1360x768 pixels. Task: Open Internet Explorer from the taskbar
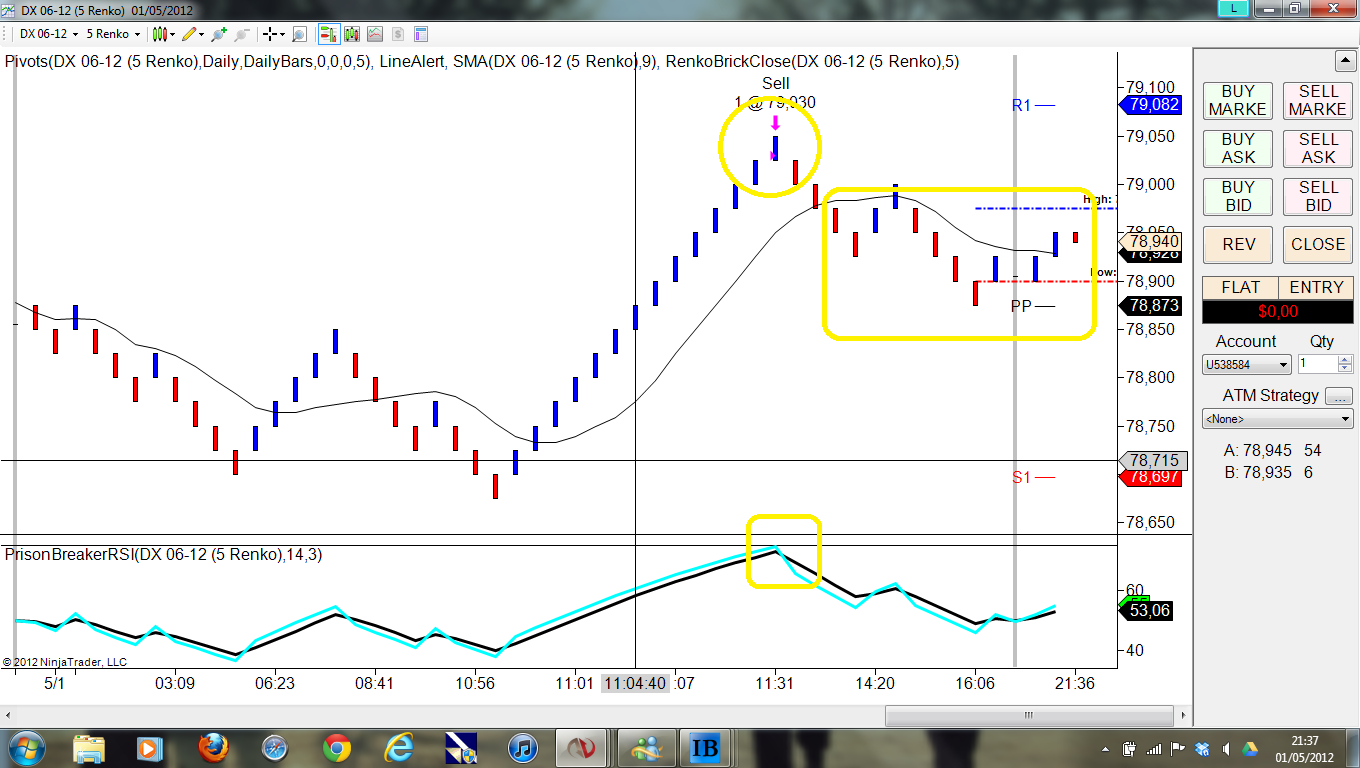(399, 747)
